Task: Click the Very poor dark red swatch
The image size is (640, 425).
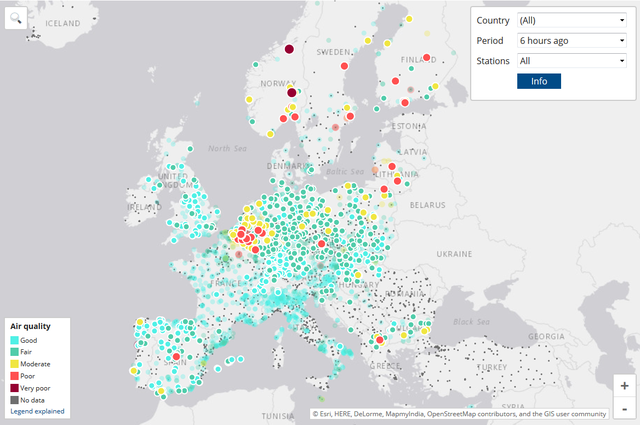Action: coord(14,388)
